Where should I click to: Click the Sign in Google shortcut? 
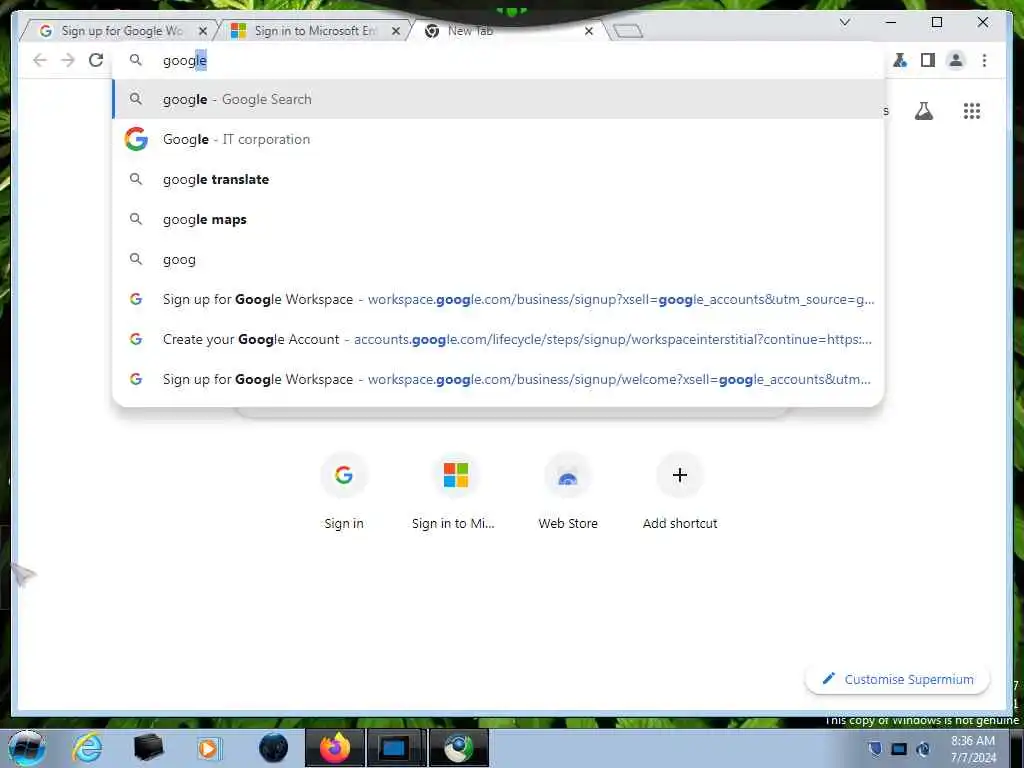[344, 490]
